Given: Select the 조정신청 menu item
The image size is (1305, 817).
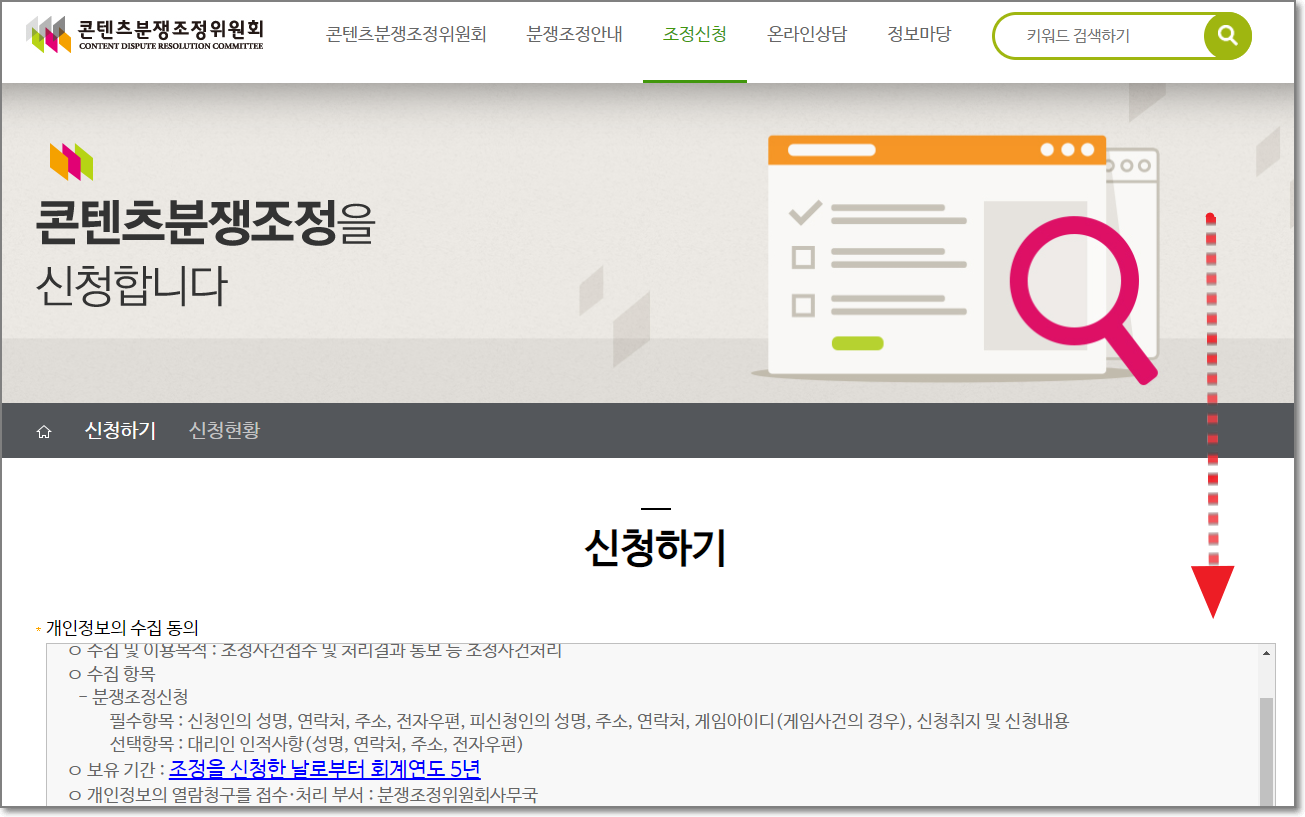Looking at the screenshot, I should coord(695,33).
